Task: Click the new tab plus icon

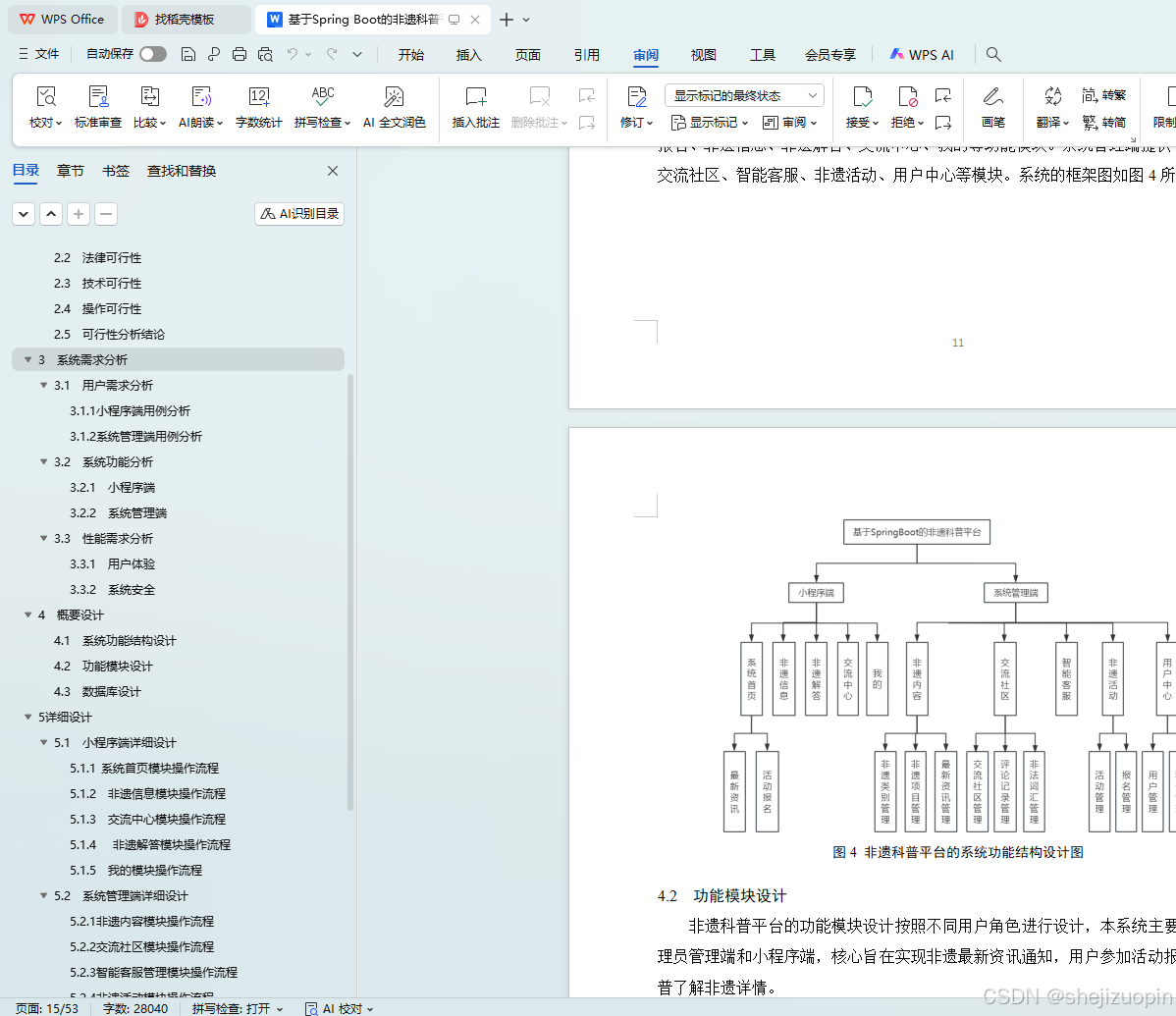Action: coord(507,20)
